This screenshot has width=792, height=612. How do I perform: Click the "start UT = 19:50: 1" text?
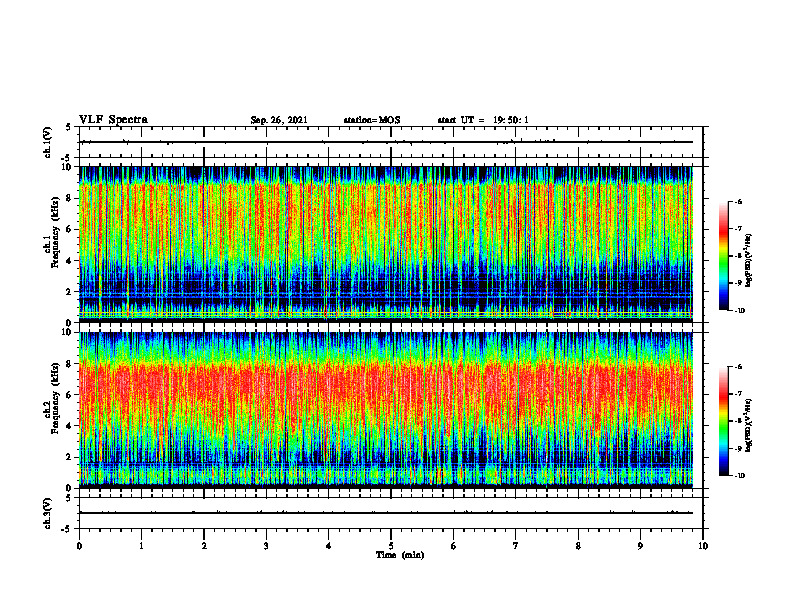click(x=483, y=120)
